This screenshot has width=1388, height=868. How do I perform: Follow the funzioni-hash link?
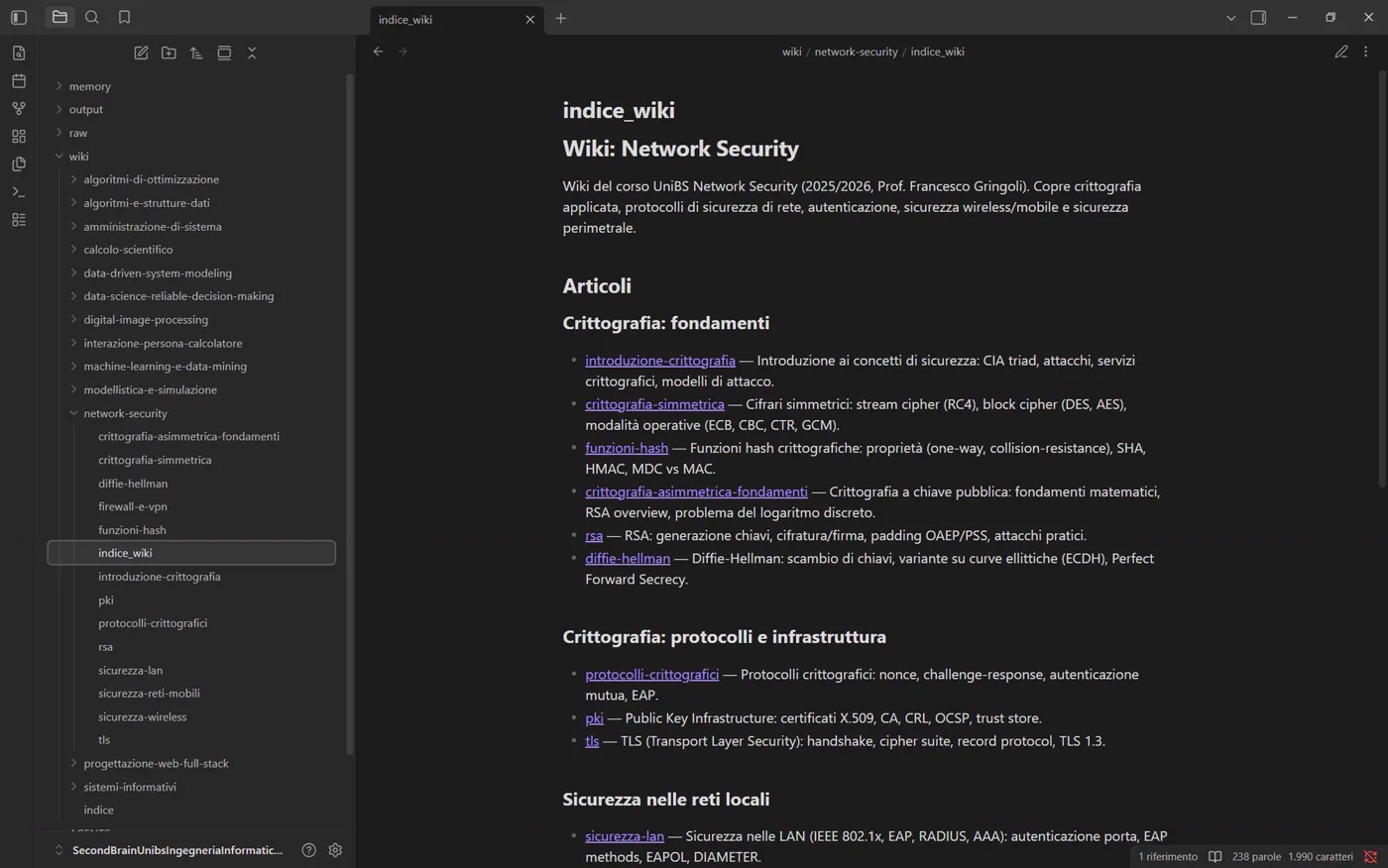click(627, 448)
